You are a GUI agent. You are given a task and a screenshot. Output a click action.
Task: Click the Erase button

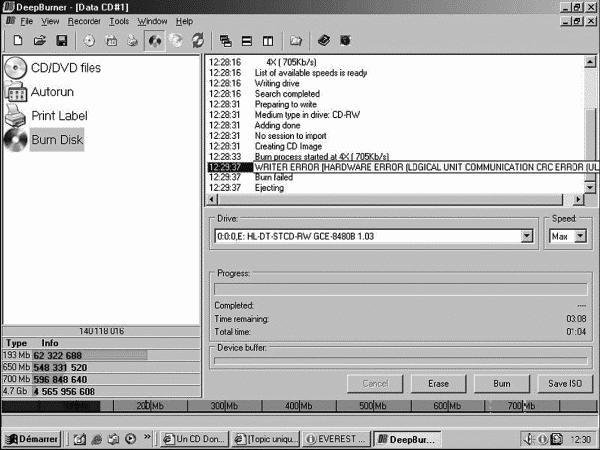(438, 383)
